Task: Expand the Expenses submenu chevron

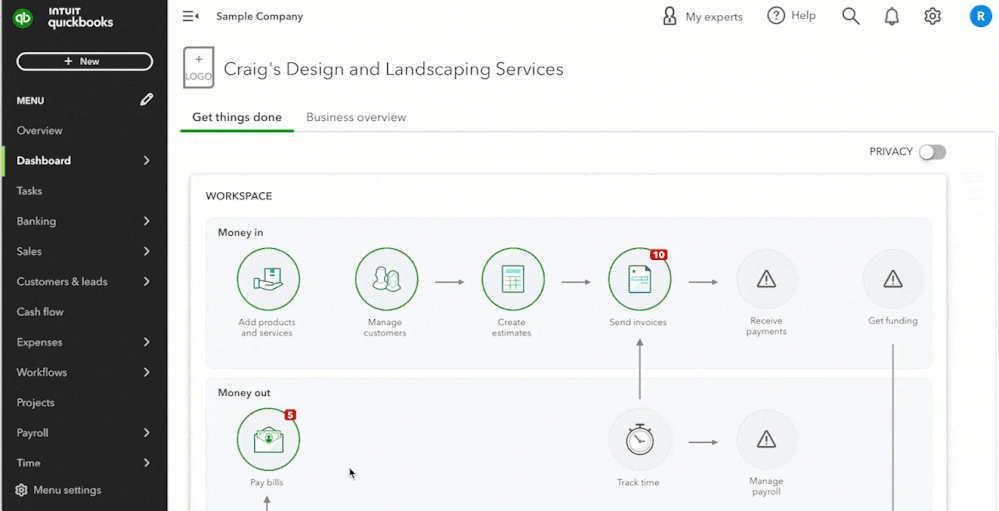Action: [x=147, y=342]
